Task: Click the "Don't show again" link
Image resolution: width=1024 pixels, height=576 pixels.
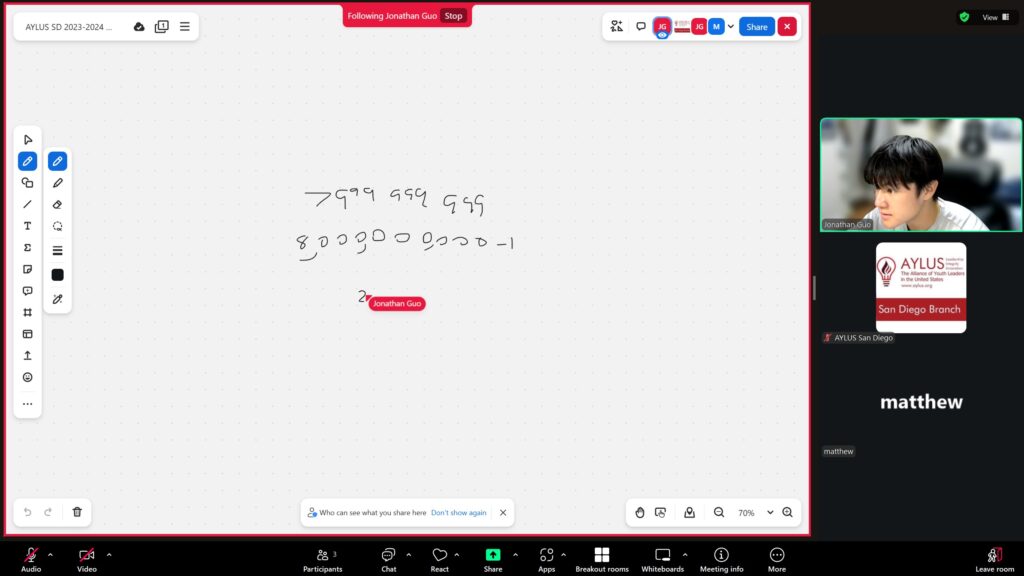Action: click(x=458, y=512)
